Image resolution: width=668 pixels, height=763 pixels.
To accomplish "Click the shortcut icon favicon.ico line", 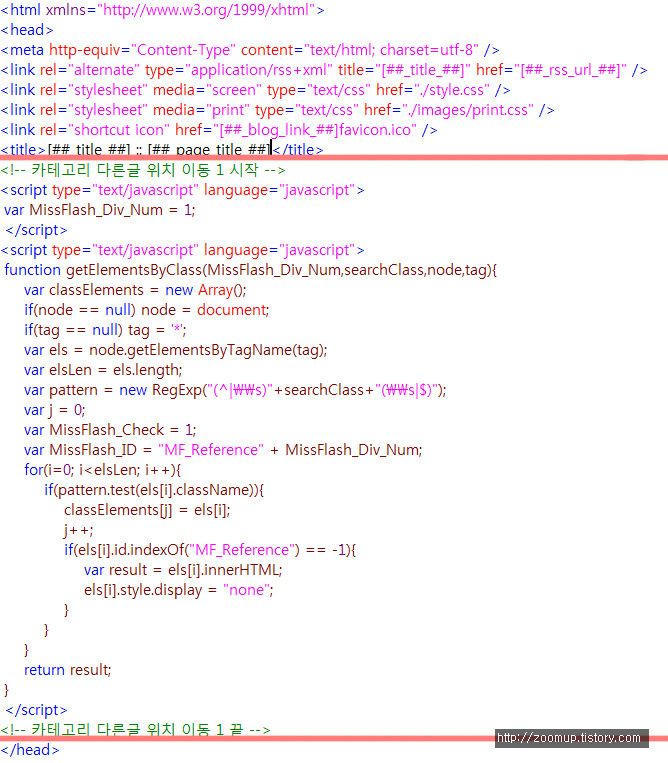I will click(x=219, y=130).
